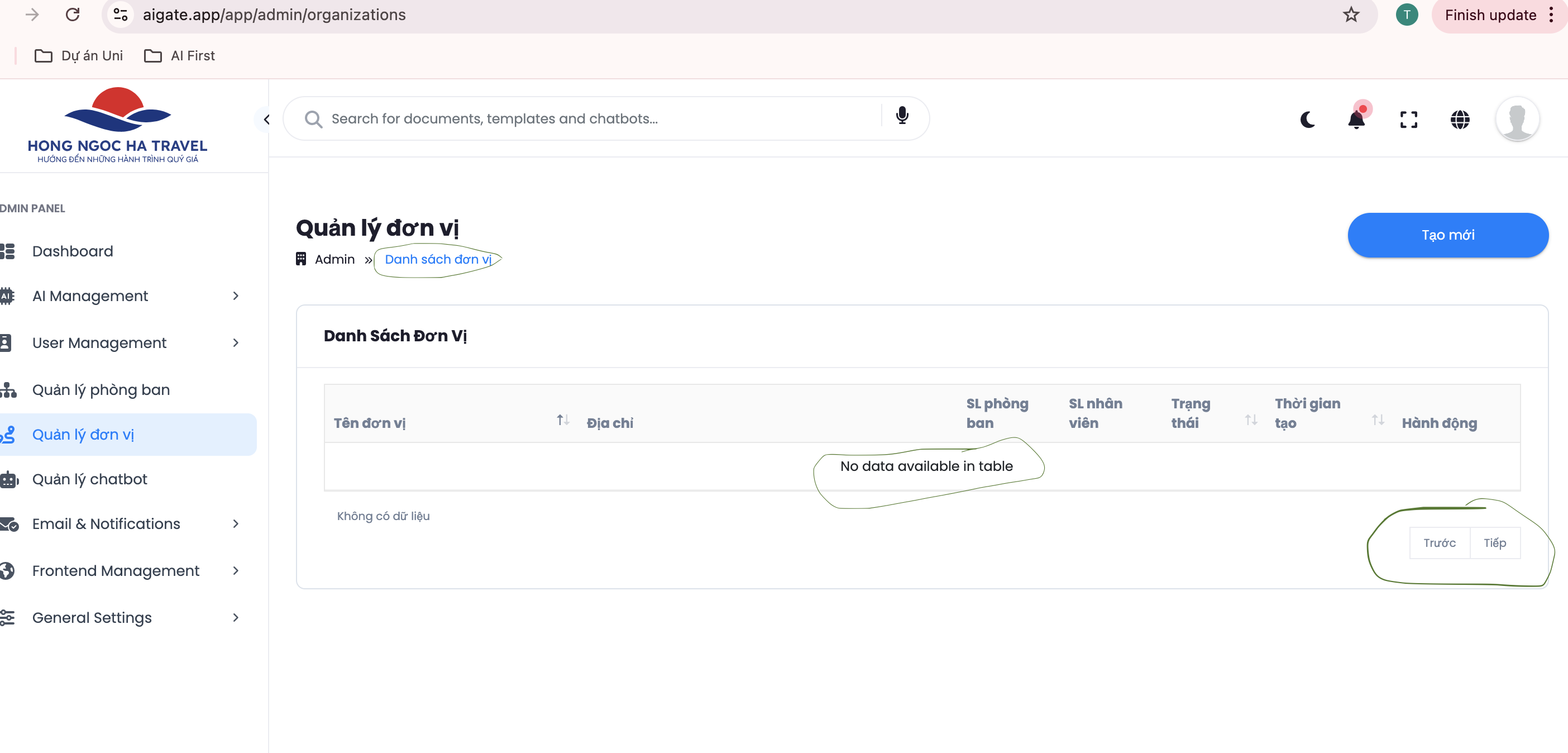Click Danh sách đơn vị breadcrumb link
The width and height of the screenshot is (1568, 753).
point(438,259)
